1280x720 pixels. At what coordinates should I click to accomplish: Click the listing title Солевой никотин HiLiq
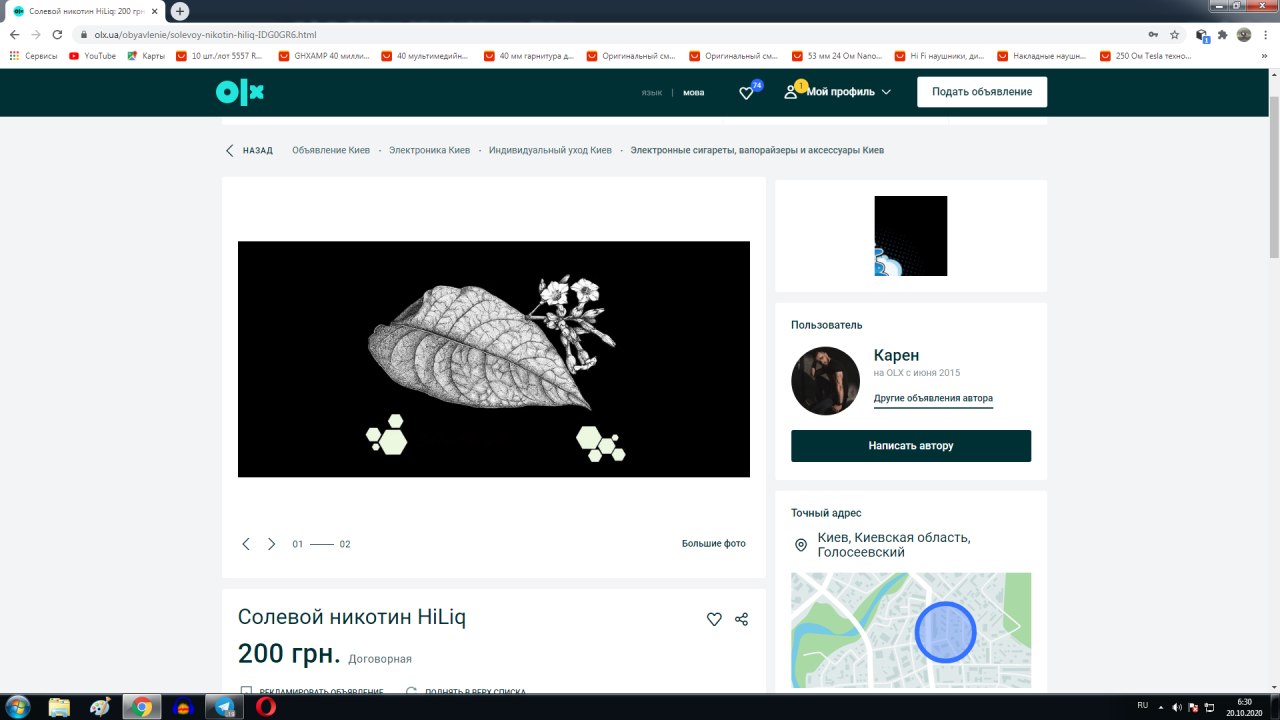click(352, 617)
